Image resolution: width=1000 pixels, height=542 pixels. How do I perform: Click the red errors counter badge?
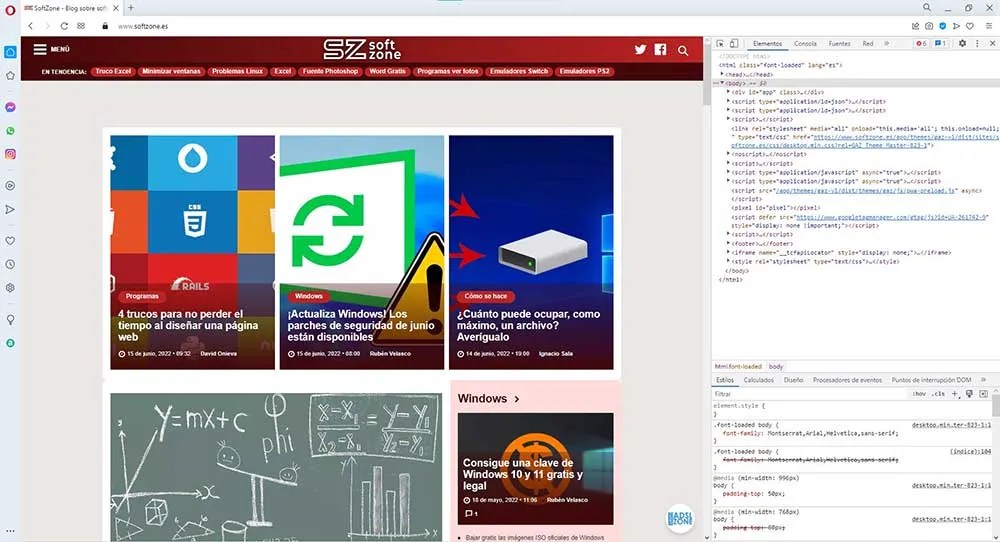(x=921, y=43)
